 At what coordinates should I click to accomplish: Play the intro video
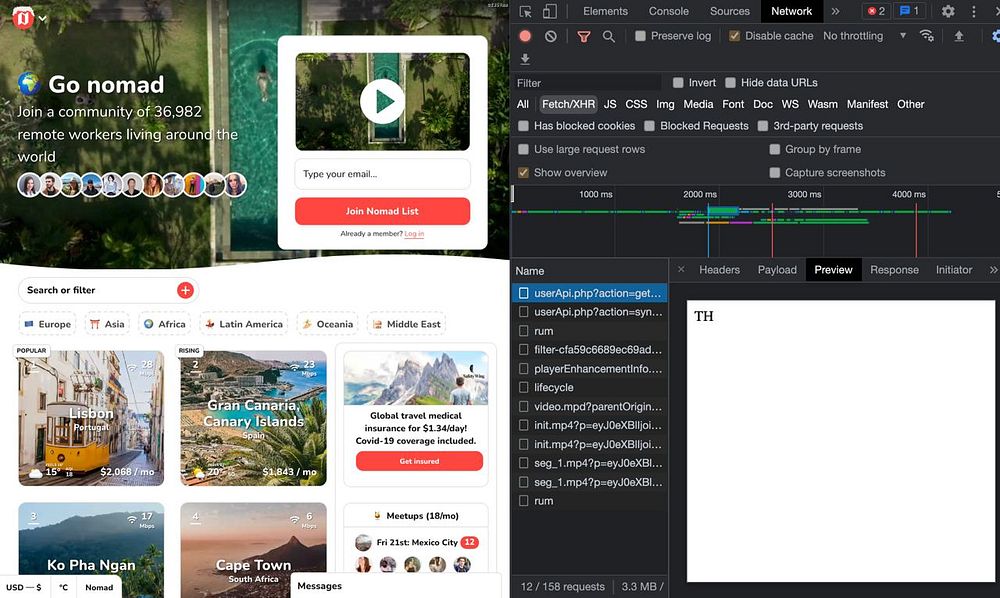tap(382, 101)
